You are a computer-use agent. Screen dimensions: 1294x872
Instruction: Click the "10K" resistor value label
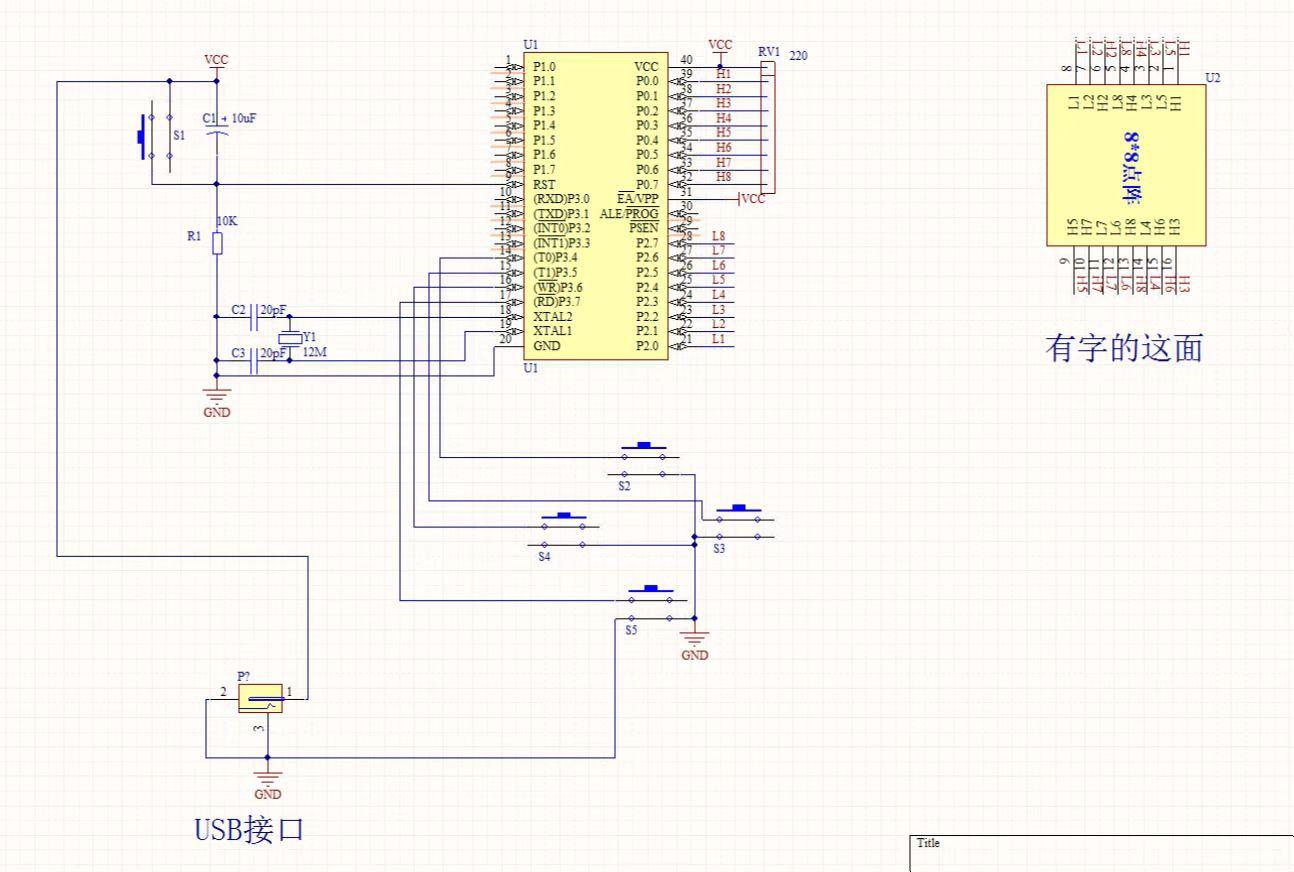click(x=227, y=220)
